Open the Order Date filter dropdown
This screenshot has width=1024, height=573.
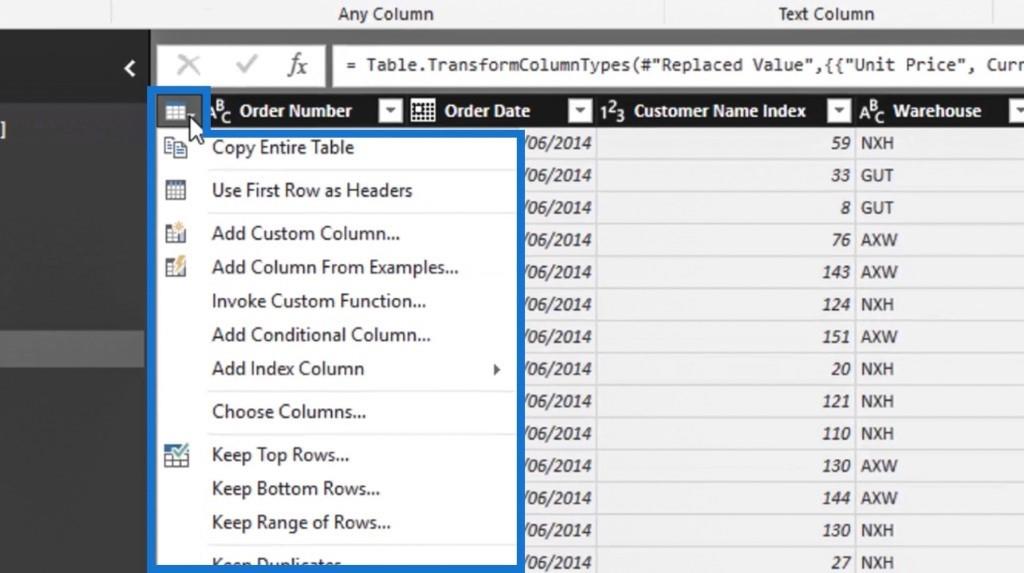point(579,111)
